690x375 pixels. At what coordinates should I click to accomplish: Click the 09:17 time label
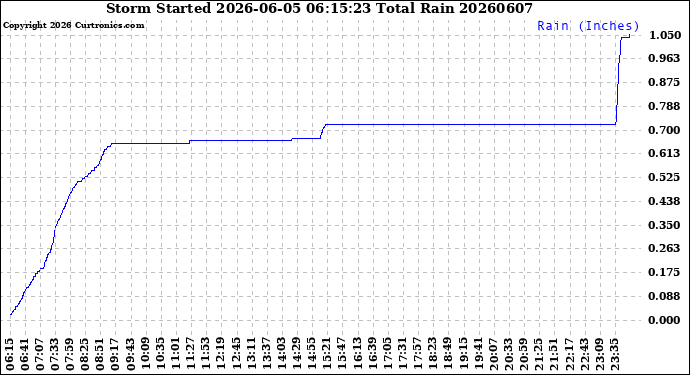point(115,355)
